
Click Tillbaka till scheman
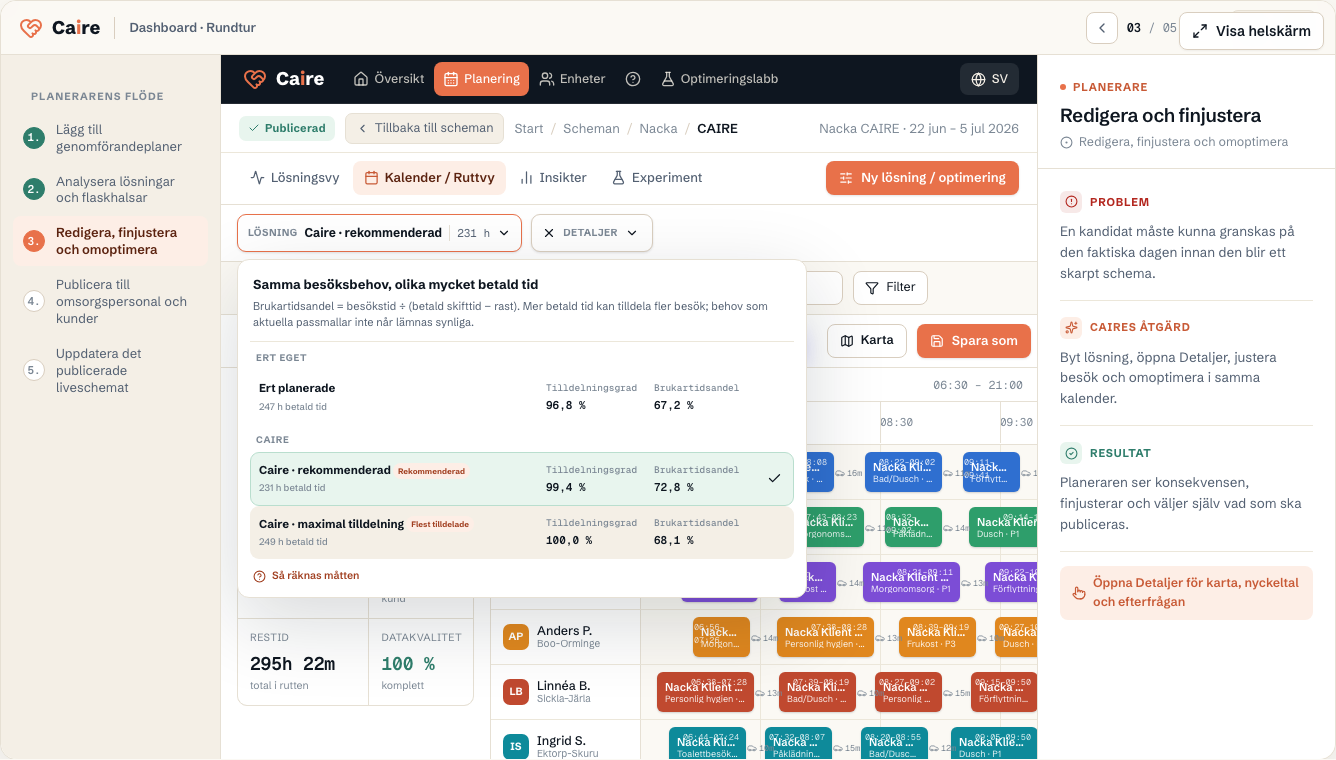click(x=424, y=128)
